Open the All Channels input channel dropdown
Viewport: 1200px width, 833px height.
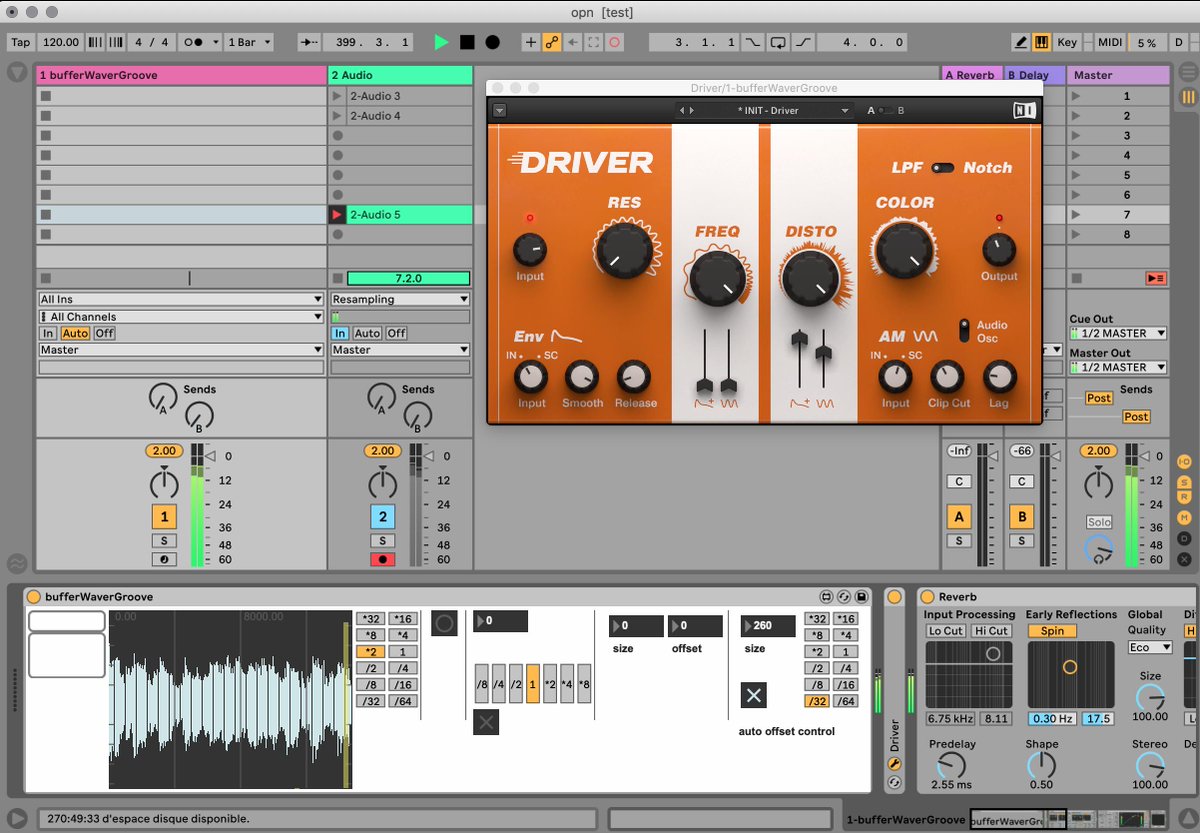[181, 316]
